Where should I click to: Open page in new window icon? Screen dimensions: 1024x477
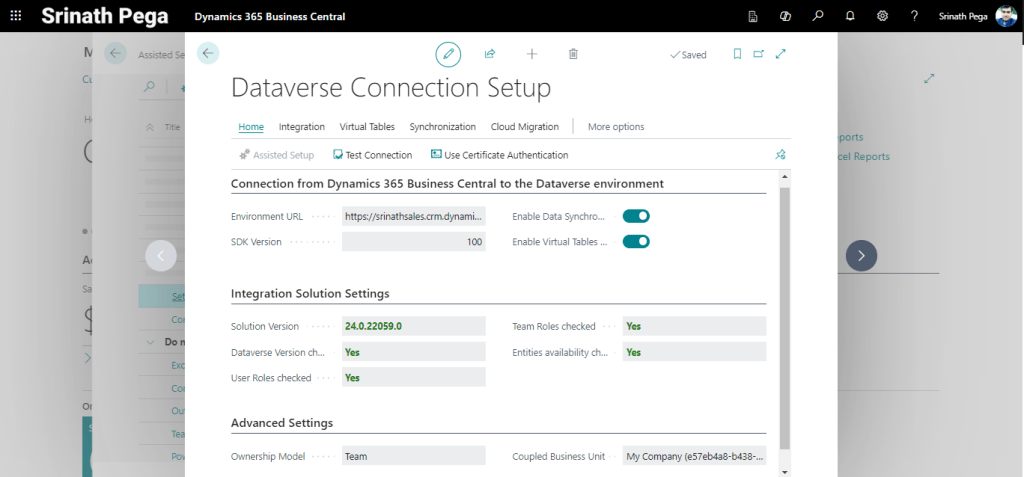758,54
